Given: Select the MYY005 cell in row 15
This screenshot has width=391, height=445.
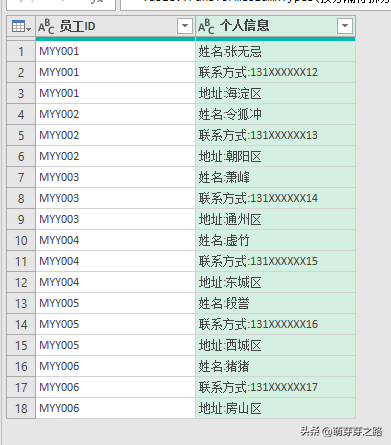Looking at the screenshot, I should click(x=115, y=345).
